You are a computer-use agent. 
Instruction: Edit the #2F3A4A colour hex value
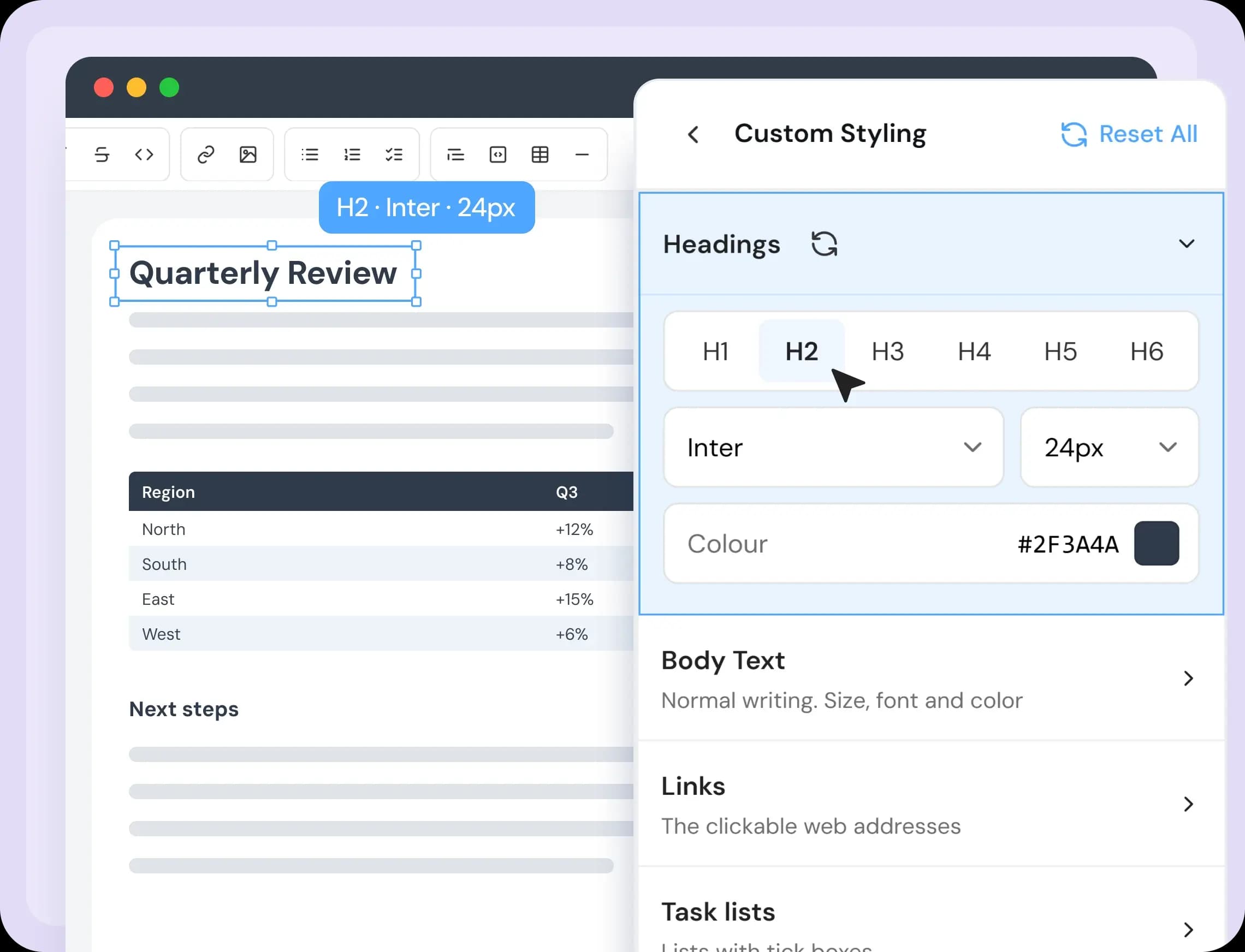(x=1068, y=544)
